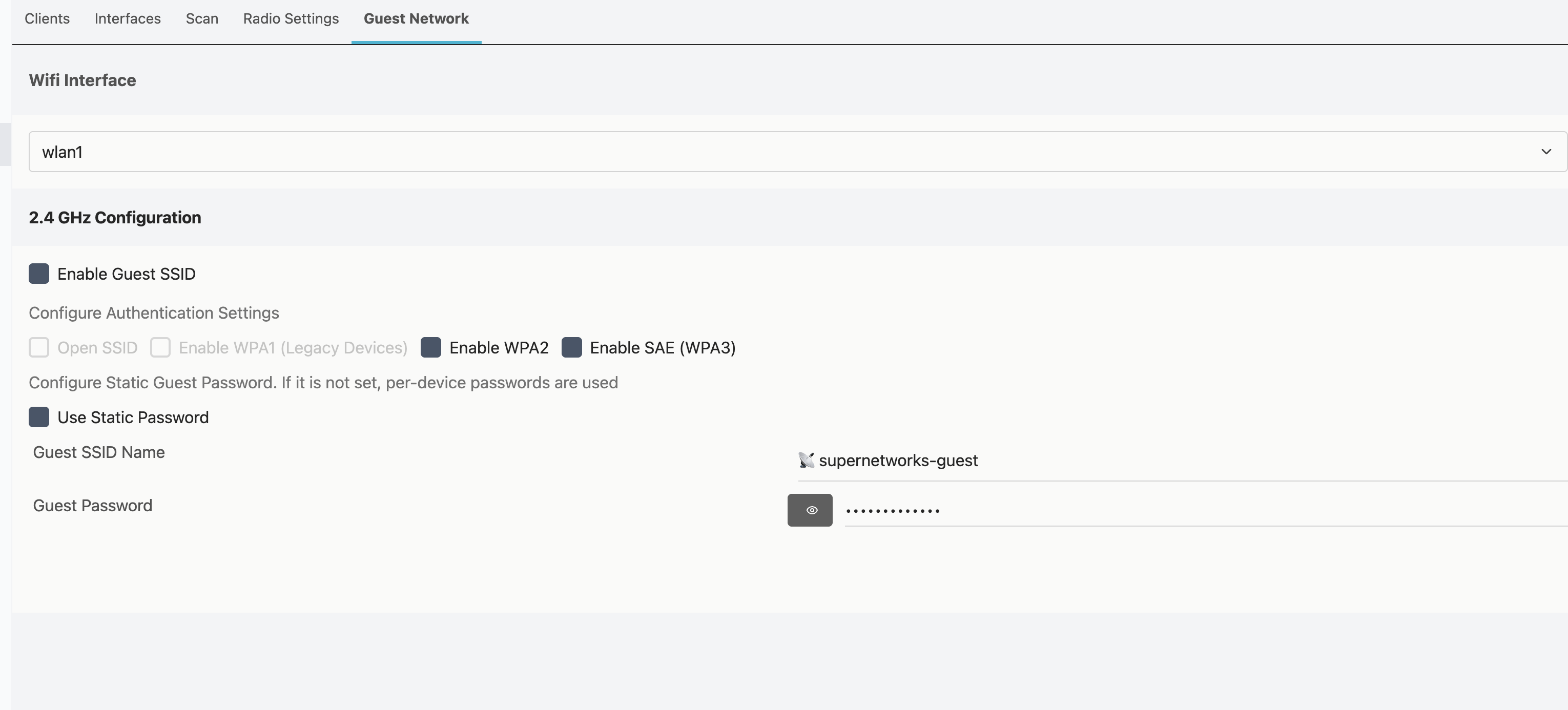Toggle the Enable WPA2 checkbox
Image resolution: width=1568 pixels, height=710 pixels.
click(x=431, y=347)
